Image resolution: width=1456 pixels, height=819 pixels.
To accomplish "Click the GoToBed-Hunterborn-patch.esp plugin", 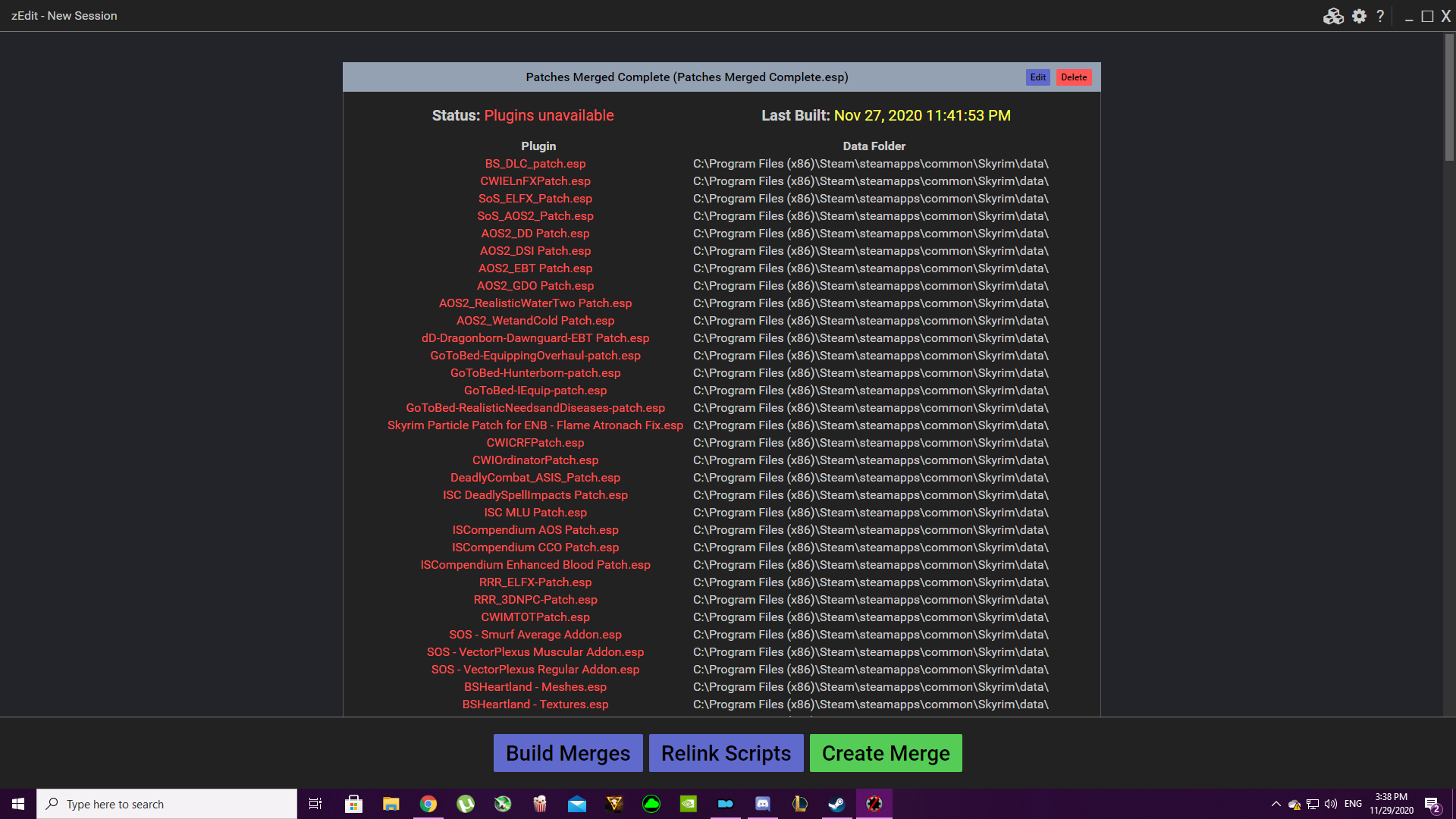I will point(535,373).
